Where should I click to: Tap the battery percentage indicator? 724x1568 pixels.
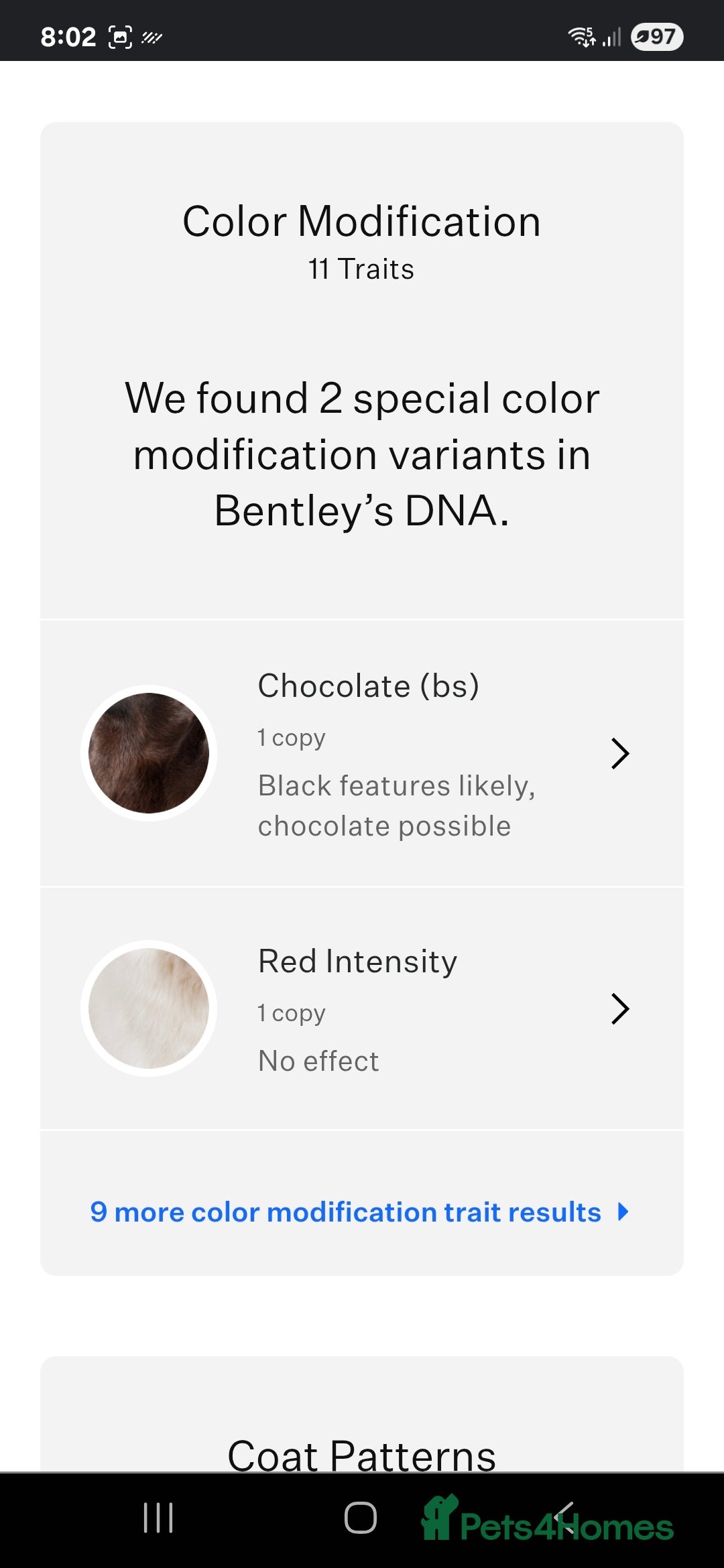(656, 36)
